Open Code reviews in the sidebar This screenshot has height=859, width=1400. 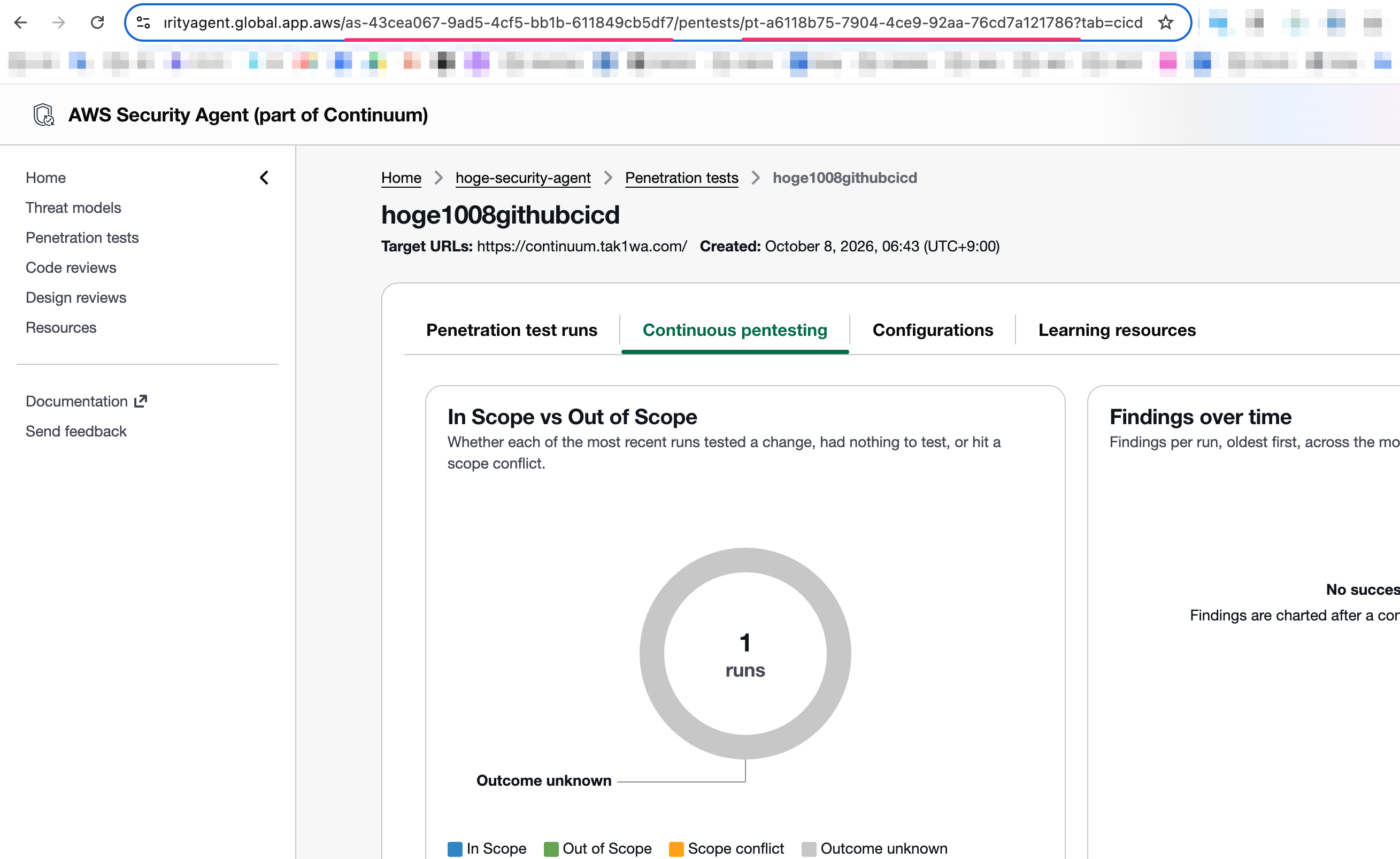coord(71,267)
